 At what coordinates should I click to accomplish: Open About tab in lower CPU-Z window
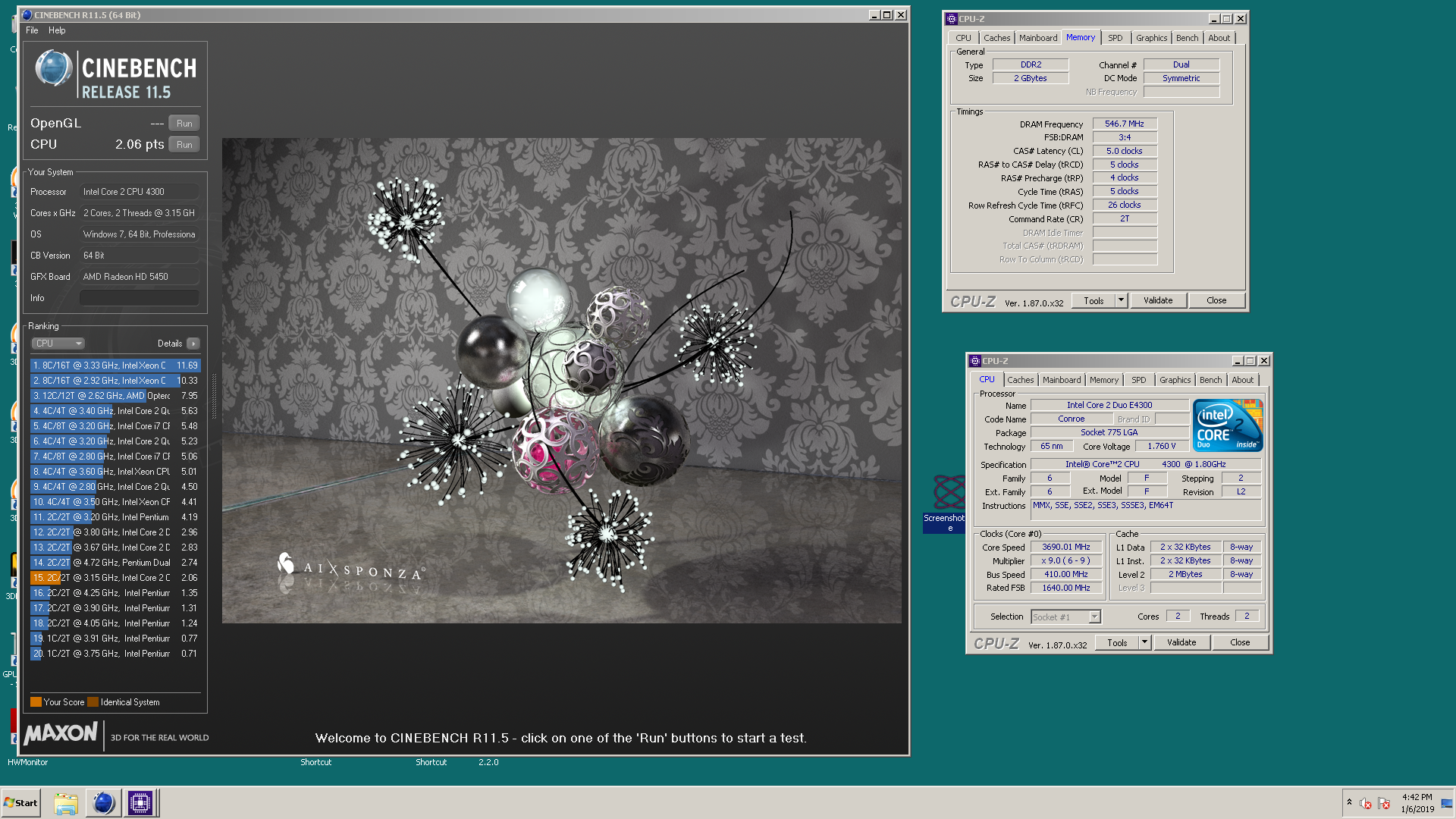1242,380
